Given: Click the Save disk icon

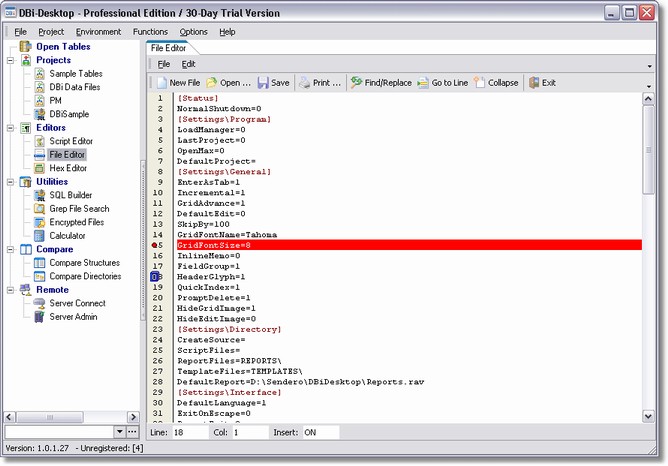Looking at the screenshot, I should point(263,83).
